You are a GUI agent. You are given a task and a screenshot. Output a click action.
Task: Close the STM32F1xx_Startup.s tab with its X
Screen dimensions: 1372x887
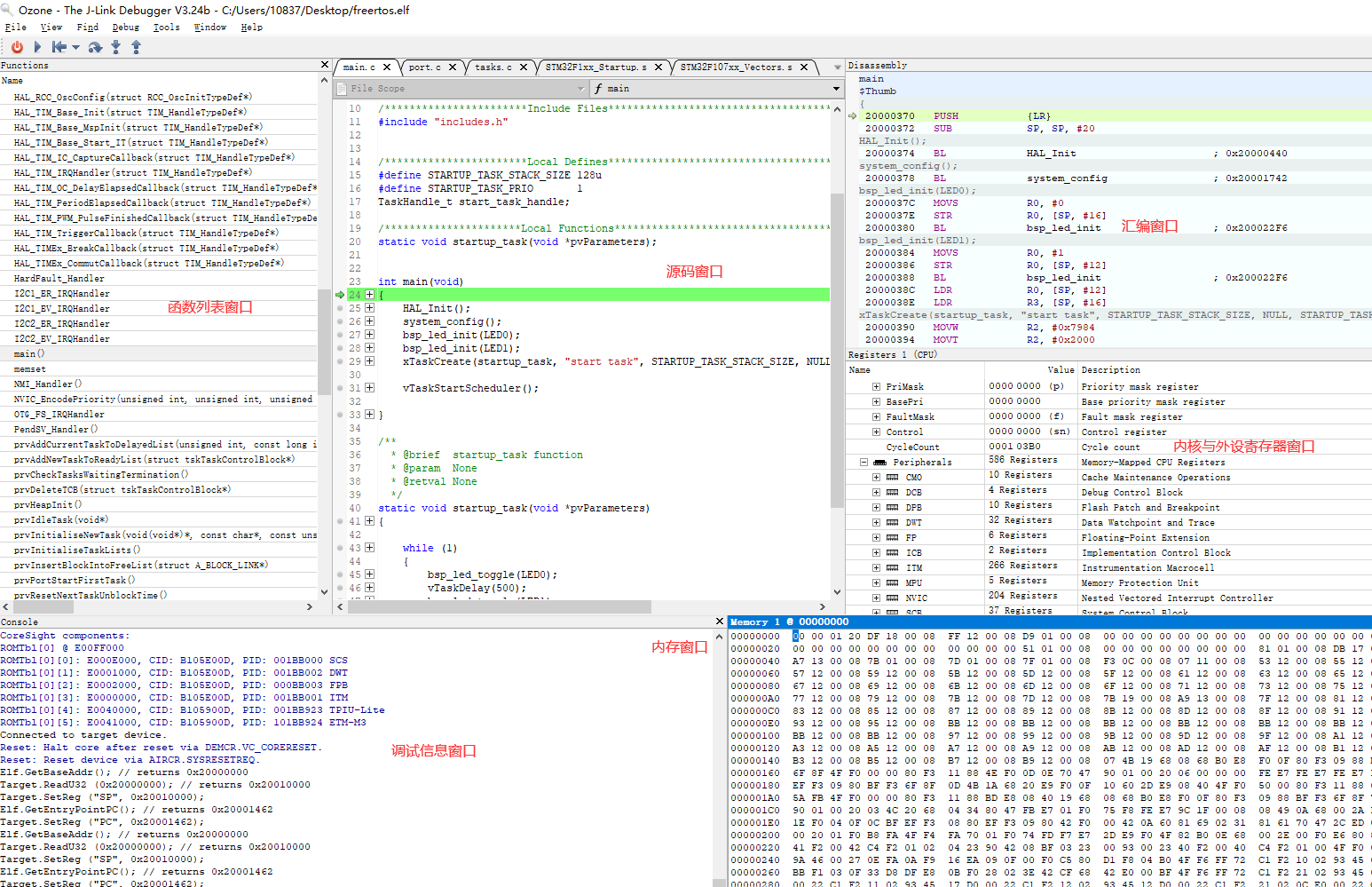tap(658, 67)
